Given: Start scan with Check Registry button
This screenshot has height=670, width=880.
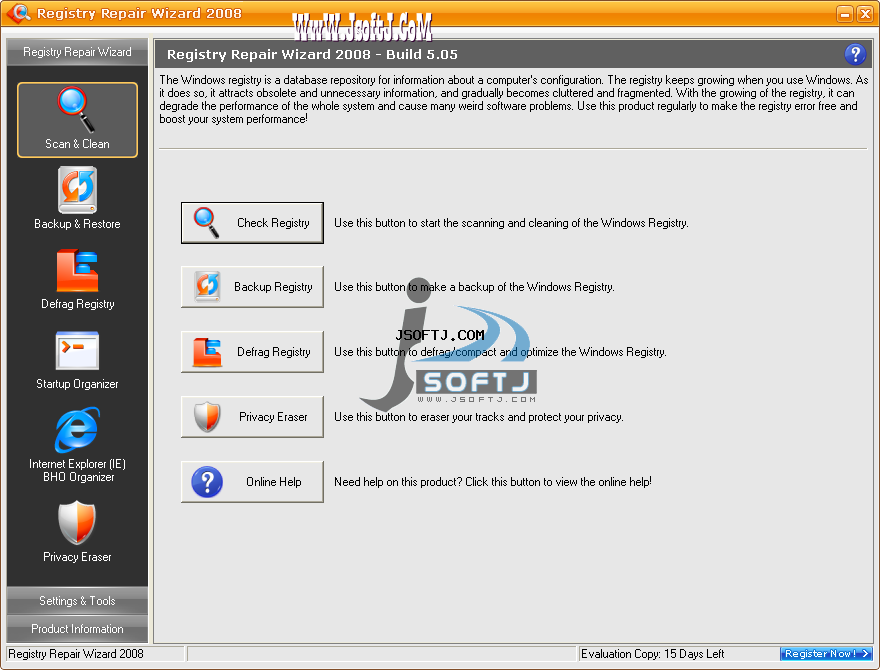Looking at the screenshot, I should point(252,223).
